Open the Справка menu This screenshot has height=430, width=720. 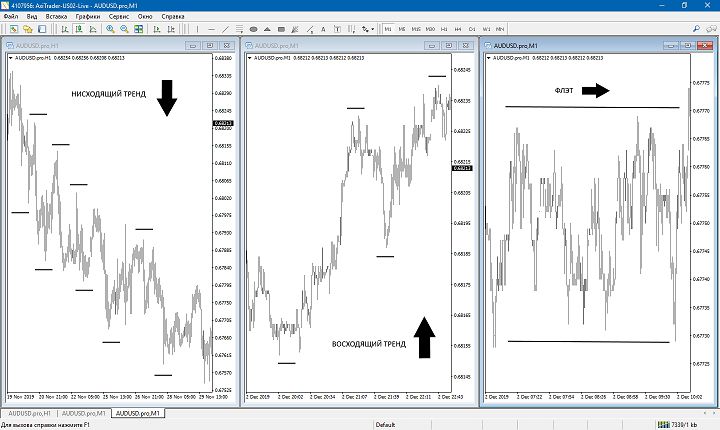173,17
